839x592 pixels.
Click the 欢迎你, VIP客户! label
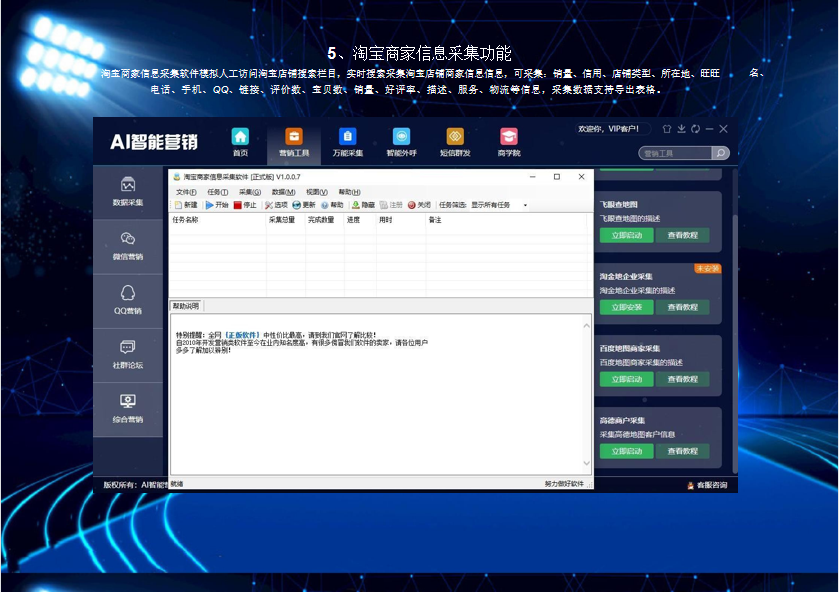[608, 129]
